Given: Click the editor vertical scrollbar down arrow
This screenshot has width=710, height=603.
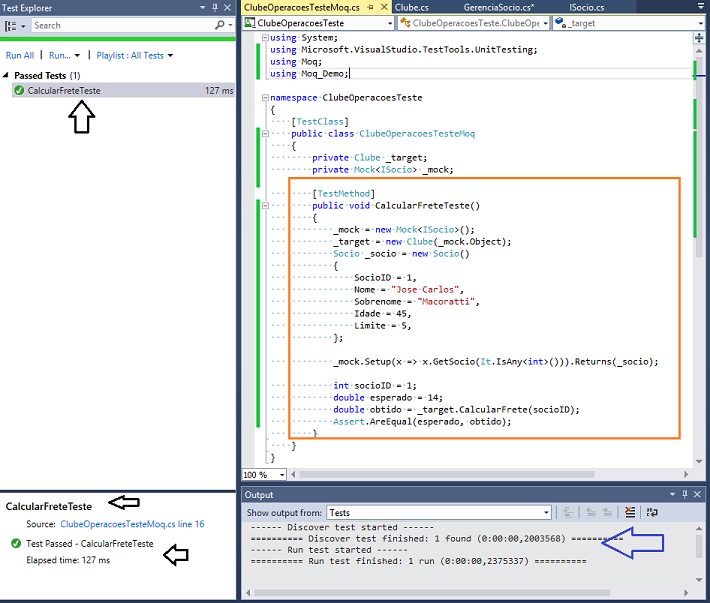Looking at the screenshot, I should pyautogui.click(x=699, y=462).
